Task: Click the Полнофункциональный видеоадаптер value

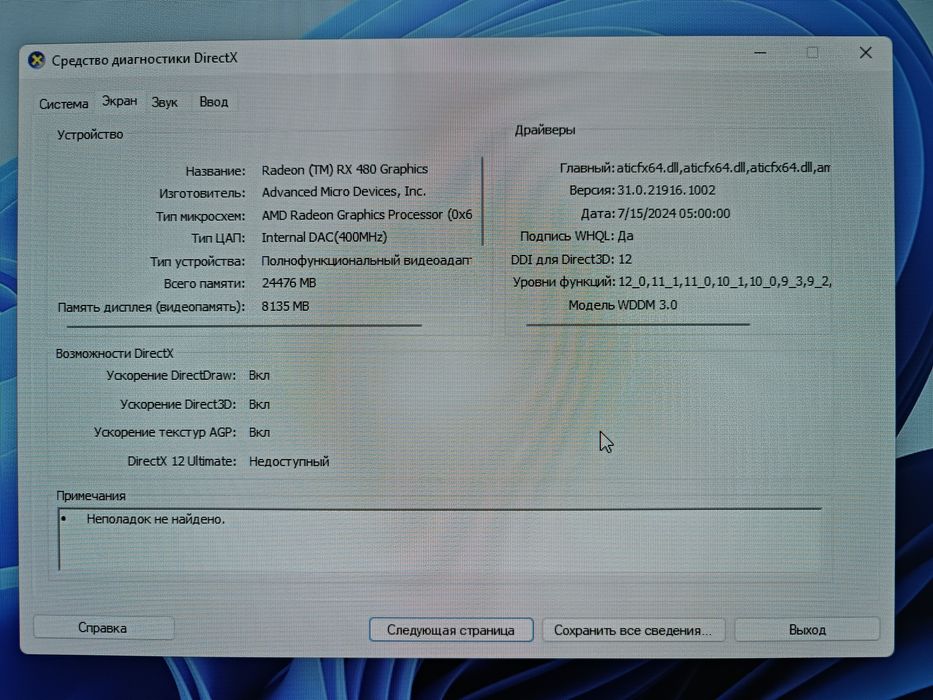Action: (367, 261)
